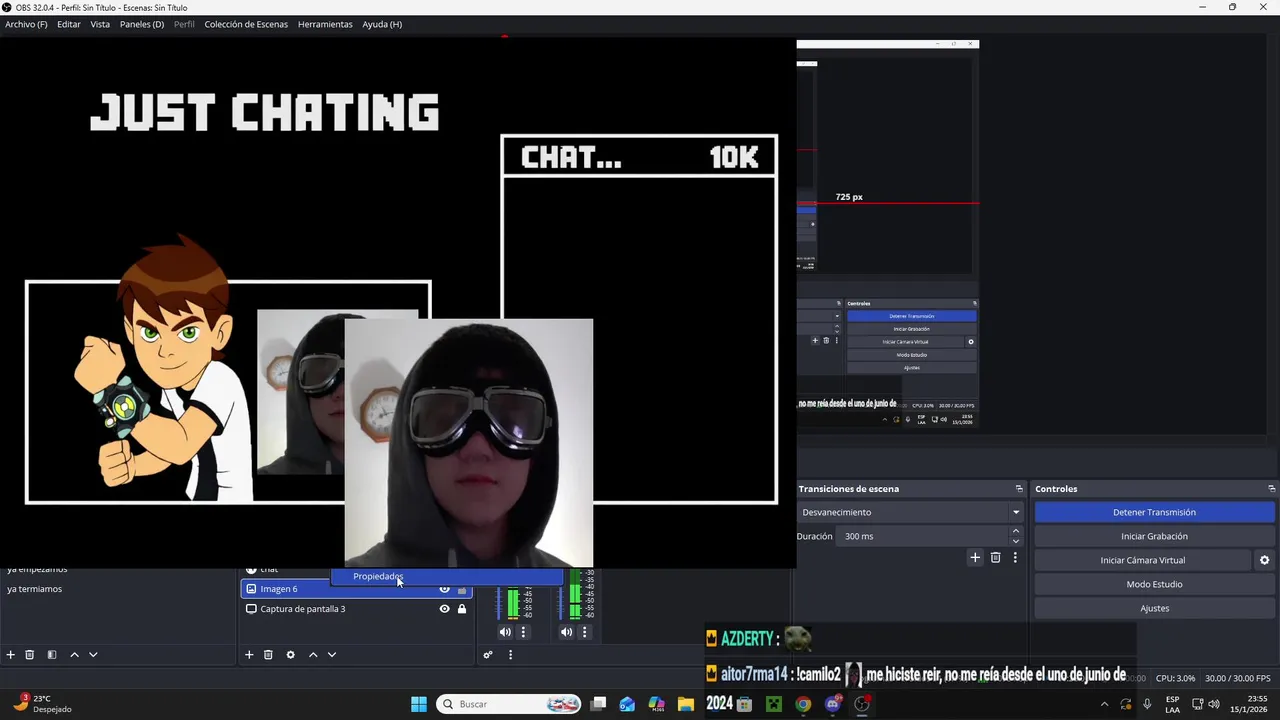Viewport: 1280px width, 720px height.
Task: Click first audio channel volume meter
Action: [x=513, y=603]
